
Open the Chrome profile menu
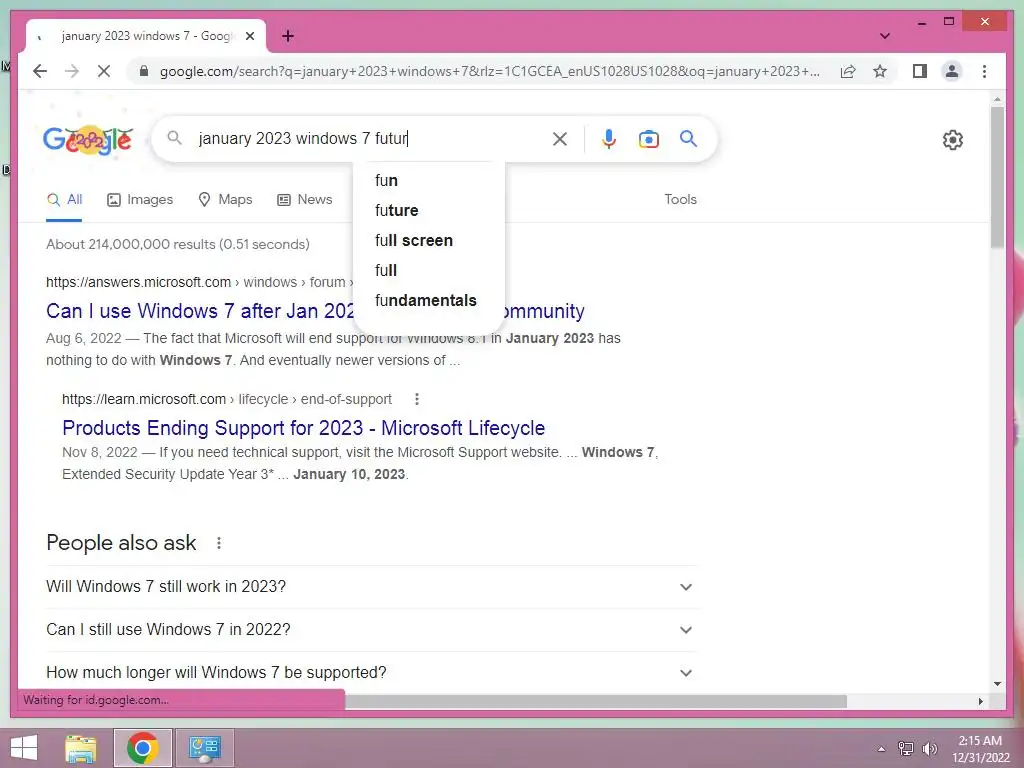coord(952,71)
